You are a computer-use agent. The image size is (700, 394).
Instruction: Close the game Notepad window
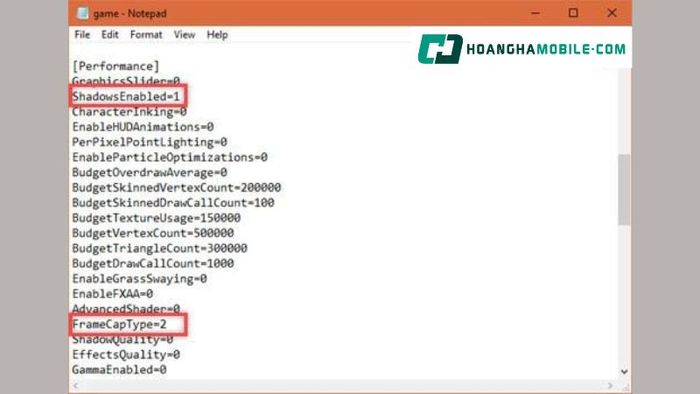[612, 13]
